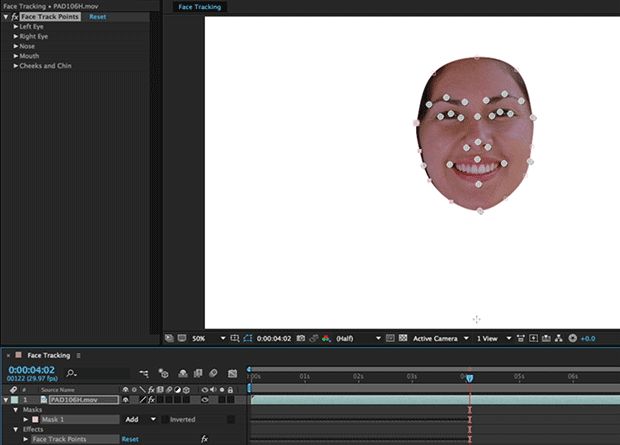The width and height of the screenshot is (620, 445).
Task: Open the Active Camera 3D view dropdown
Action: click(x=440, y=339)
